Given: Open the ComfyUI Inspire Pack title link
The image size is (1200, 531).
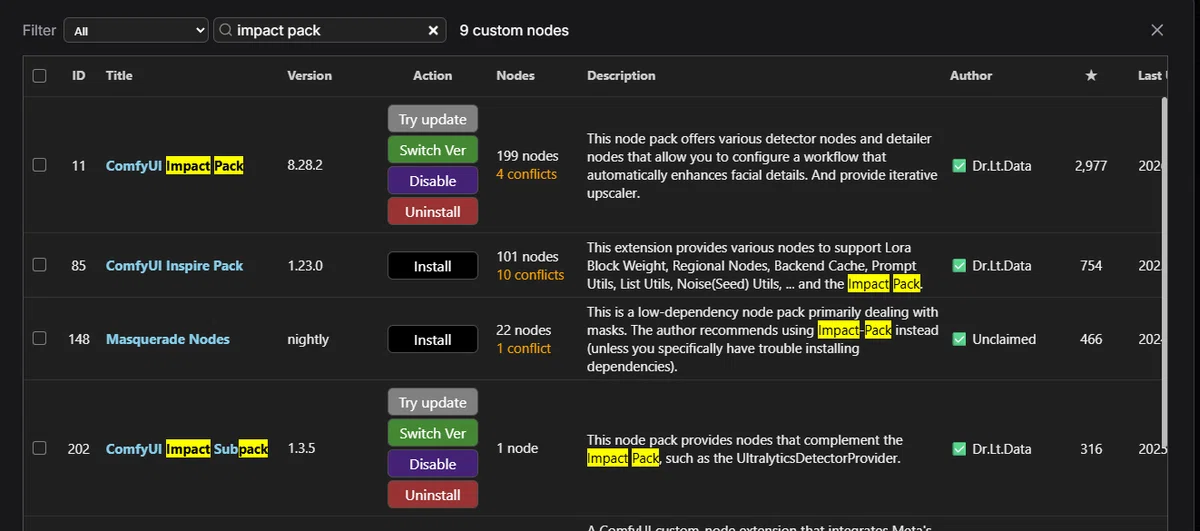Looking at the screenshot, I should (175, 265).
